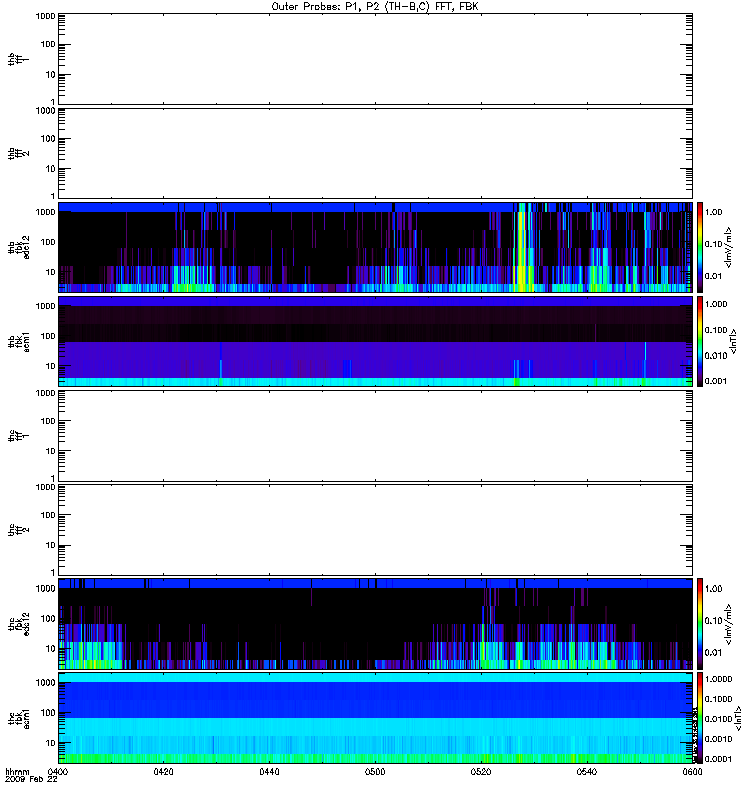
Task: Click the '1.00' value on thb edc12 color bar
Action: [713, 212]
